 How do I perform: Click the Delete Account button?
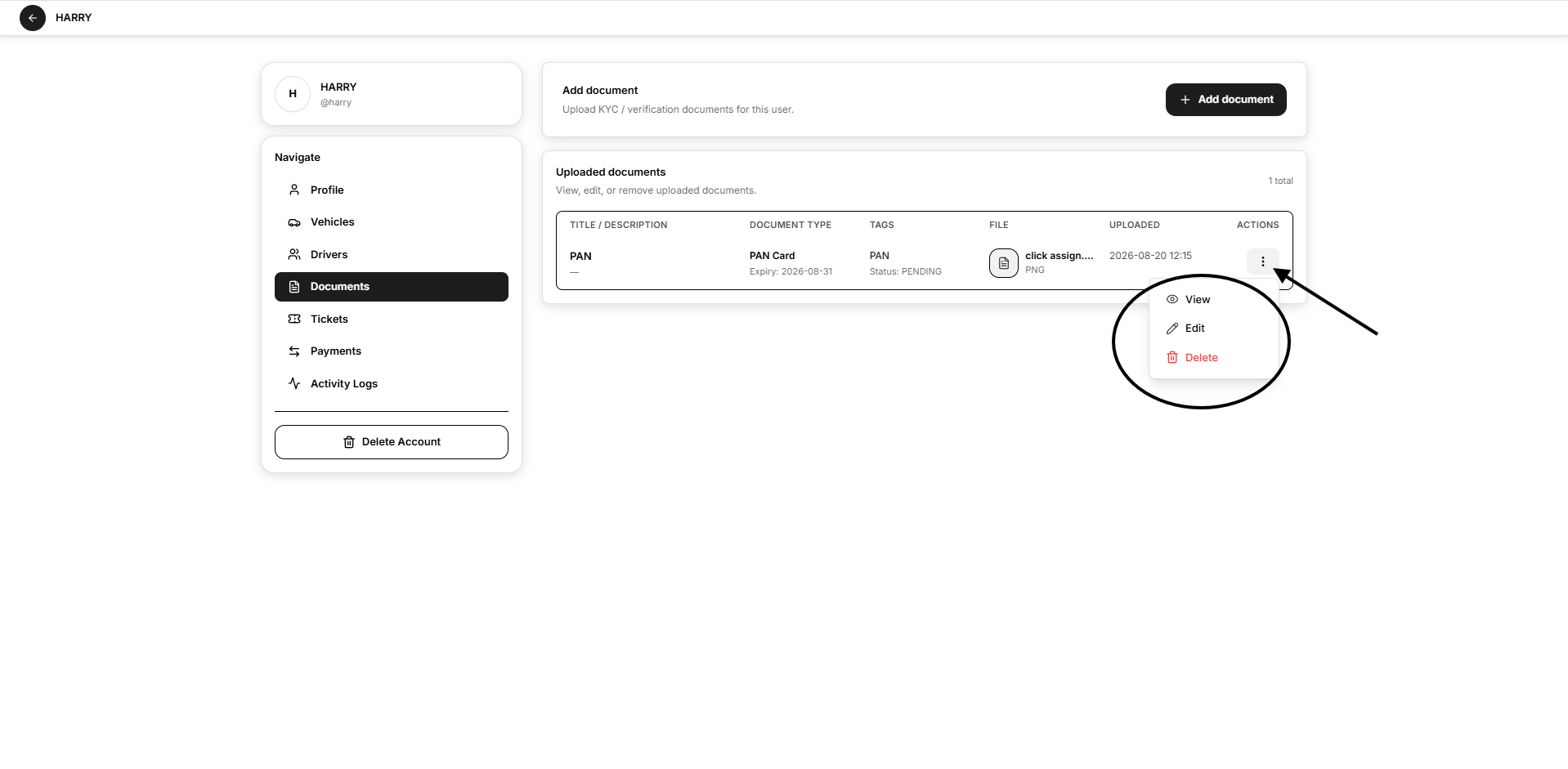pos(392,442)
